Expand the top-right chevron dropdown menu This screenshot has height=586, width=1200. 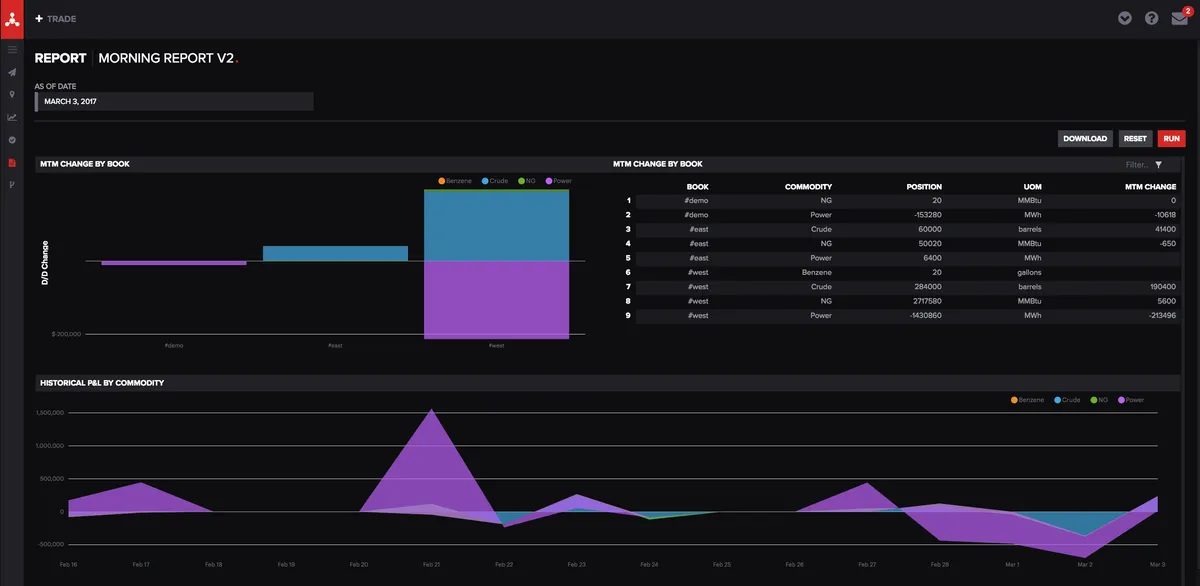1125,19
